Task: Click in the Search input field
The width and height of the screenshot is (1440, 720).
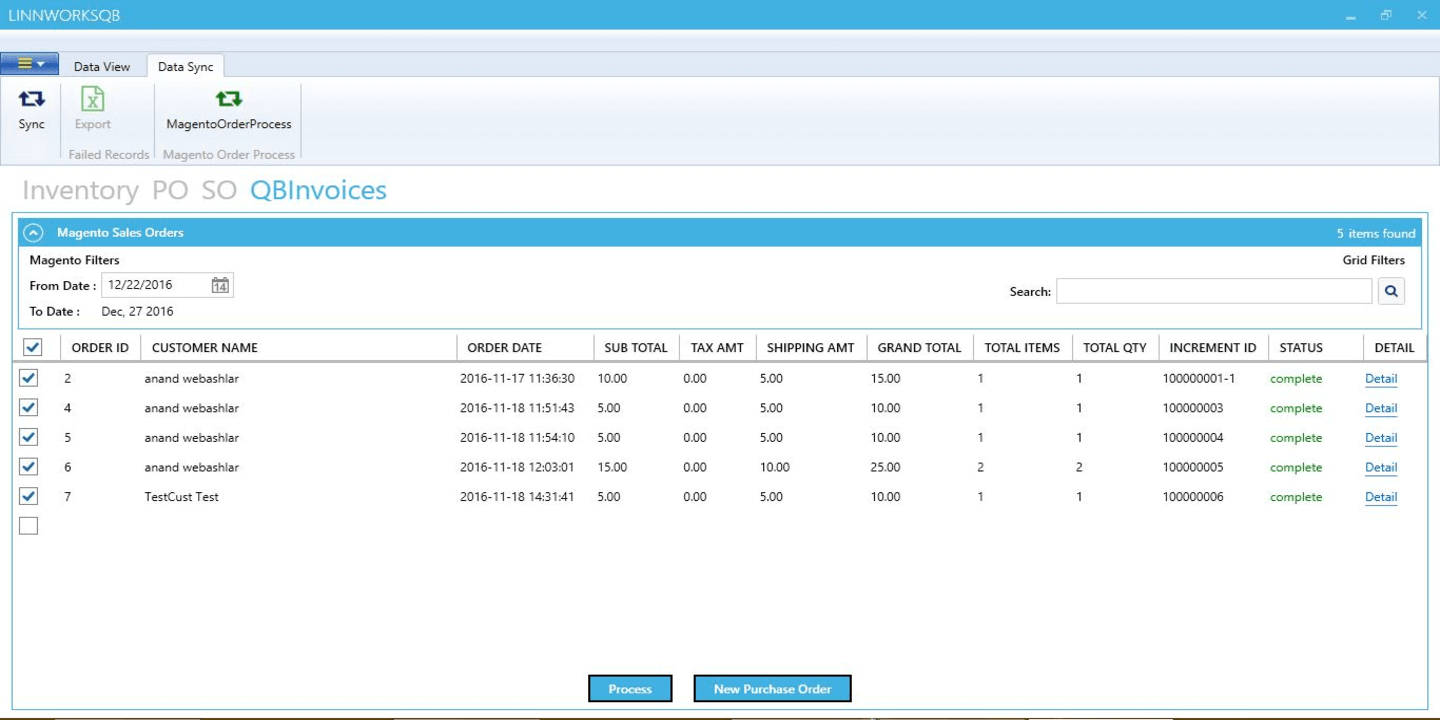Action: coord(1214,291)
